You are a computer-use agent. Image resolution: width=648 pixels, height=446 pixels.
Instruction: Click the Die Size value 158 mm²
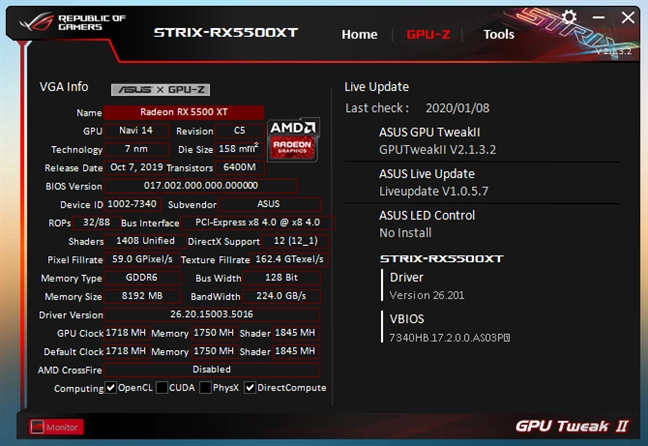pyautogui.click(x=240, y=149)
